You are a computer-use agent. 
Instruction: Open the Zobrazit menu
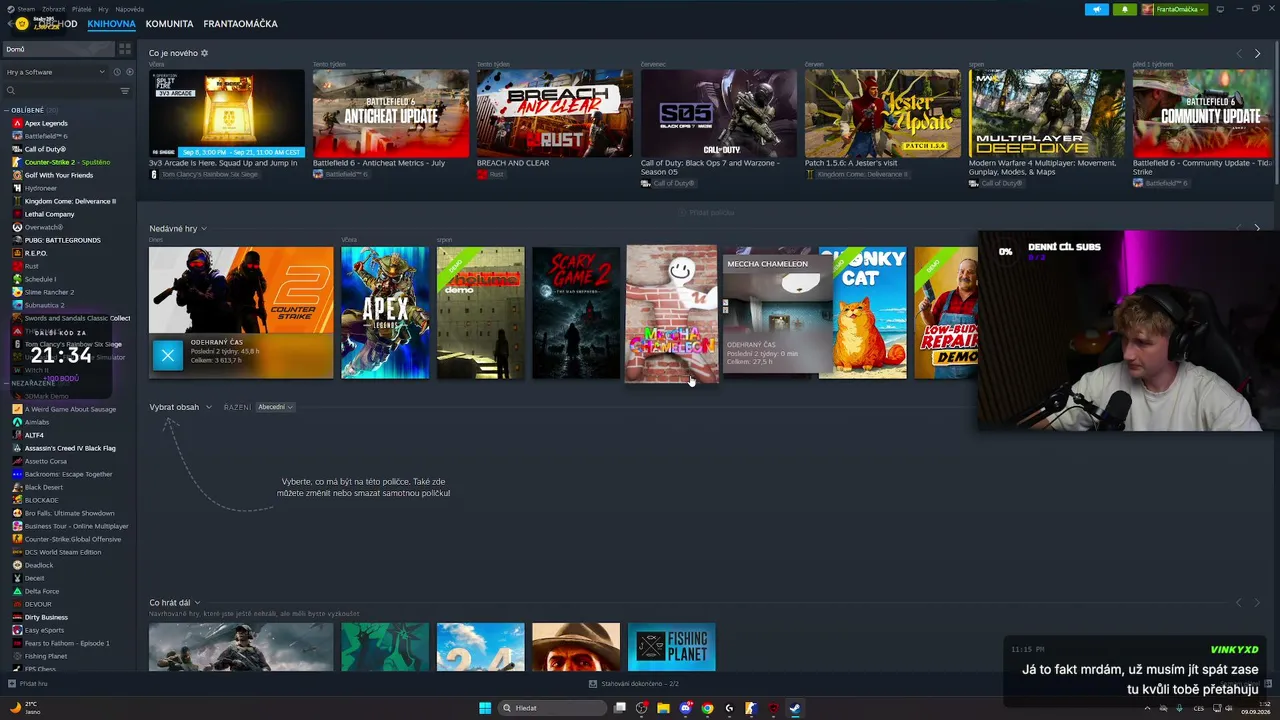(x=53, y=9)
